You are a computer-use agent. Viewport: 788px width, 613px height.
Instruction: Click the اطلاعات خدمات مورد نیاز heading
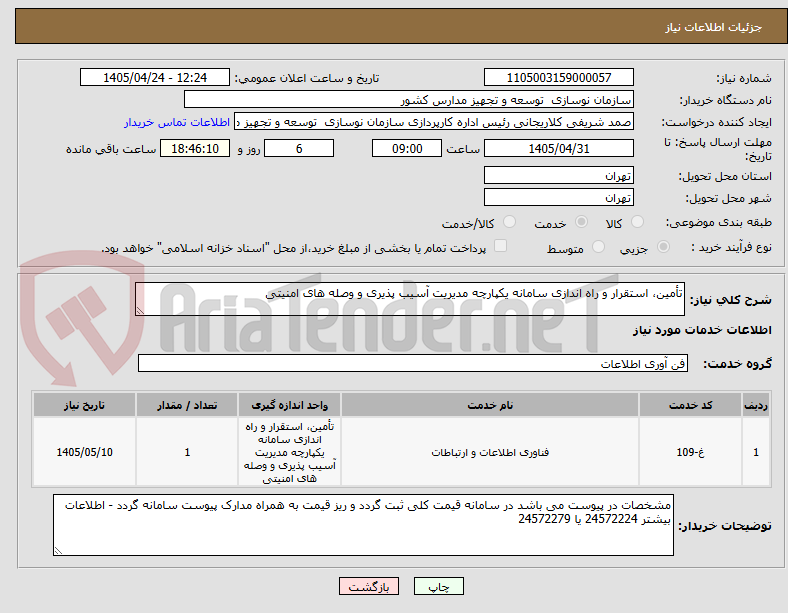click(702, 330)
